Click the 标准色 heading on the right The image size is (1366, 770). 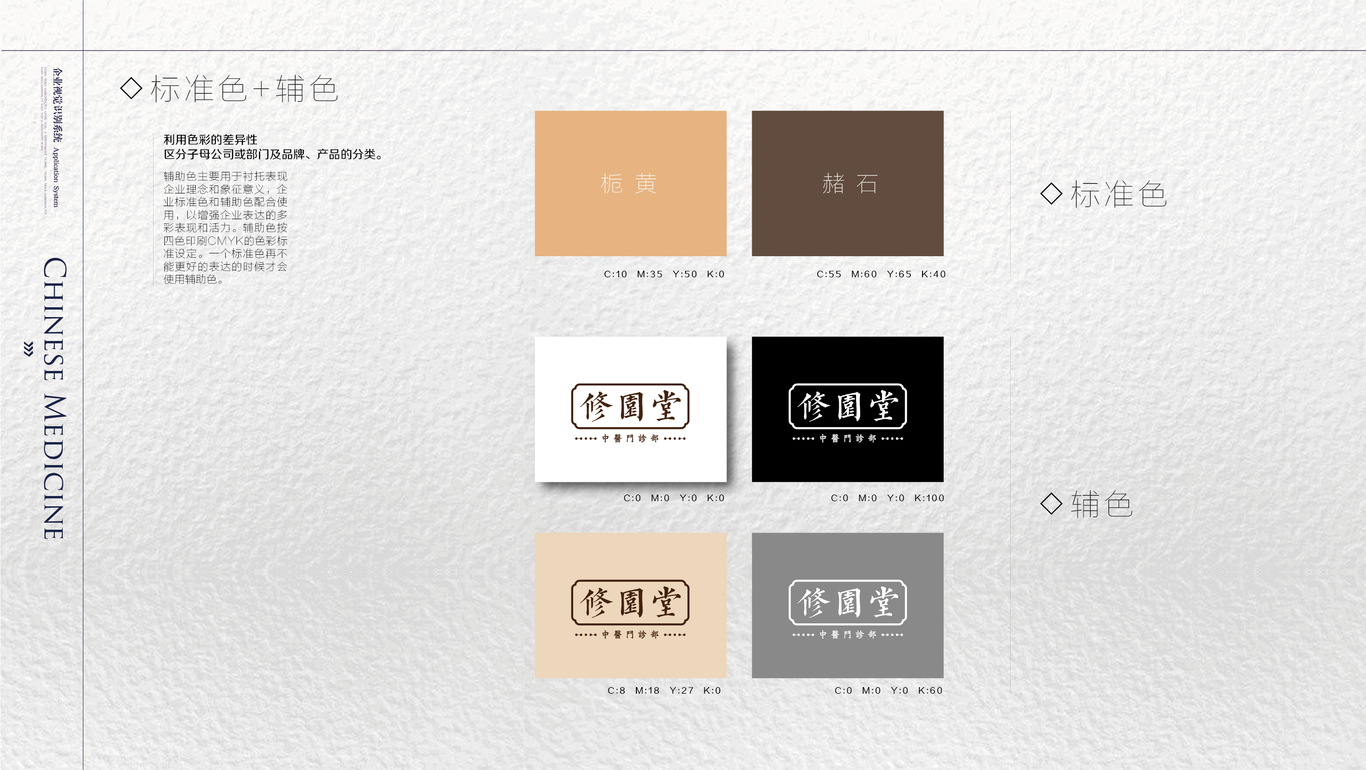click(1119, 193)
